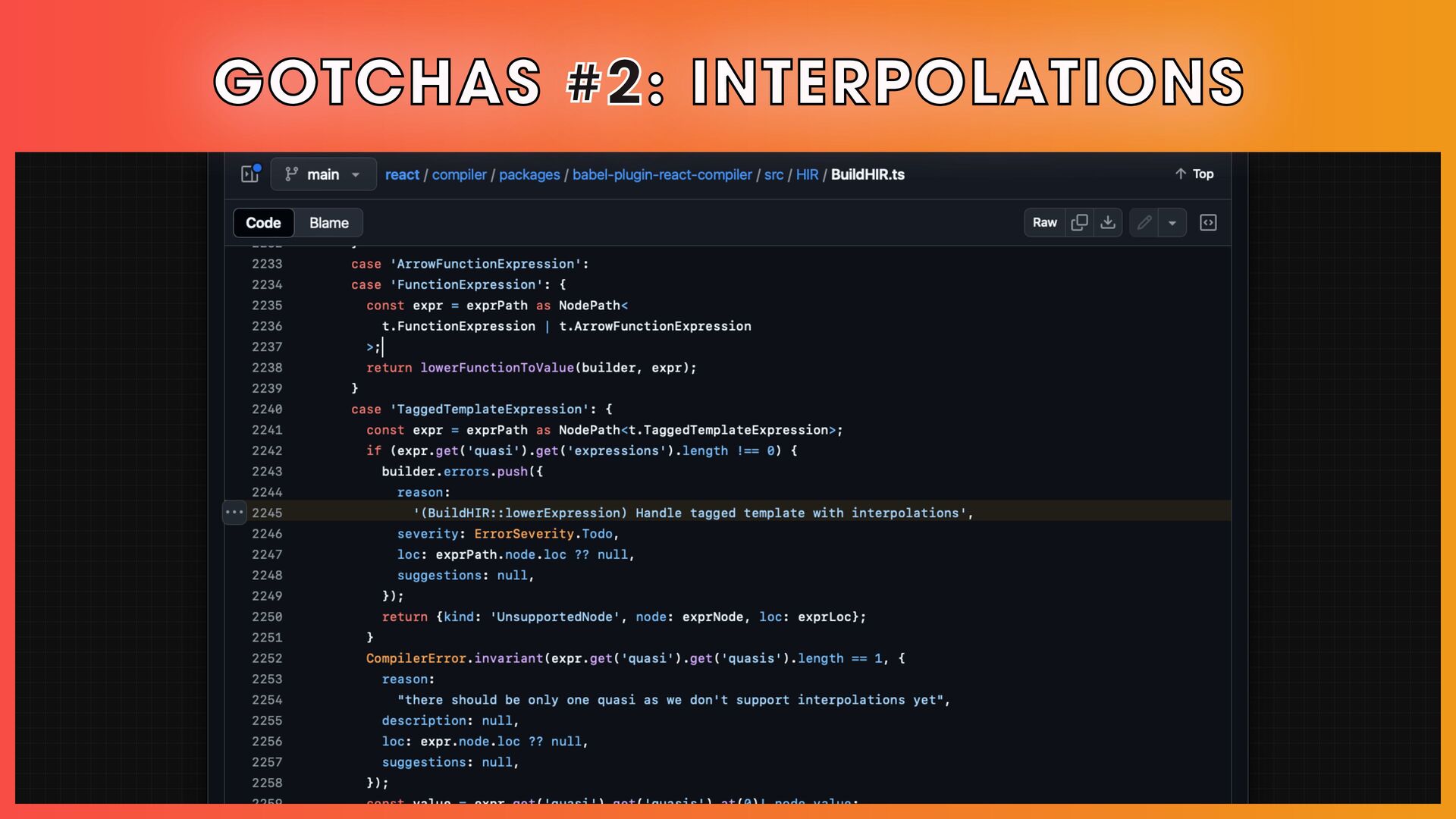Open the compiler breadcrumb link

(459, 174)
